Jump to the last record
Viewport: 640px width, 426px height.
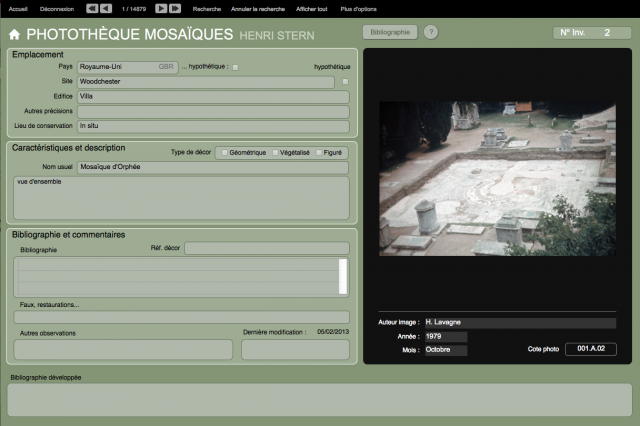[x=175, y=9]
